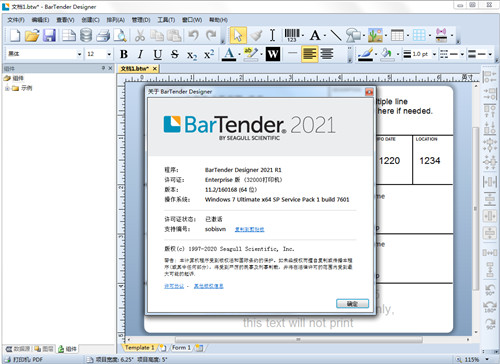
Task: Open the dropdown arrow beside the barcode tool
Action: tap(302, 35)
